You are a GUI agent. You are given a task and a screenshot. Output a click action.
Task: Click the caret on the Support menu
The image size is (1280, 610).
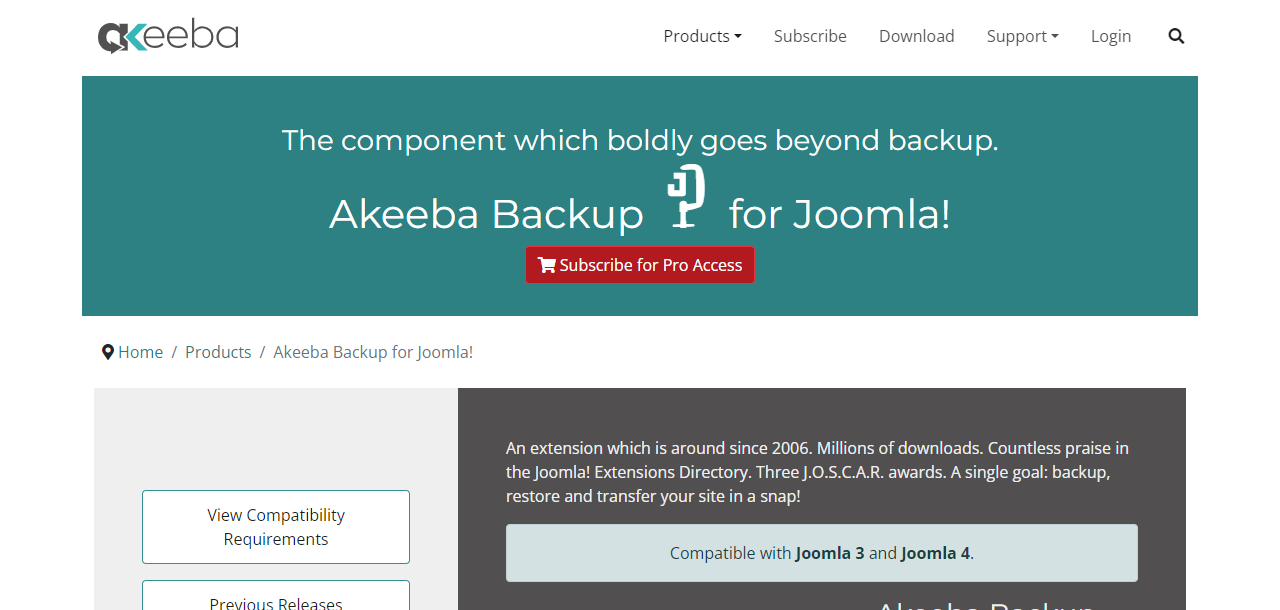(1056, 36)
